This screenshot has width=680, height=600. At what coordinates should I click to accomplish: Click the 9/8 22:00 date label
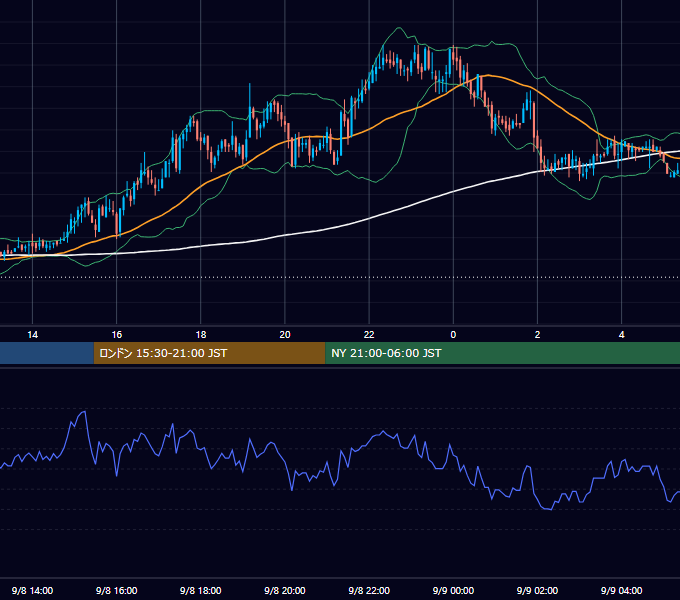click(369, 590)
